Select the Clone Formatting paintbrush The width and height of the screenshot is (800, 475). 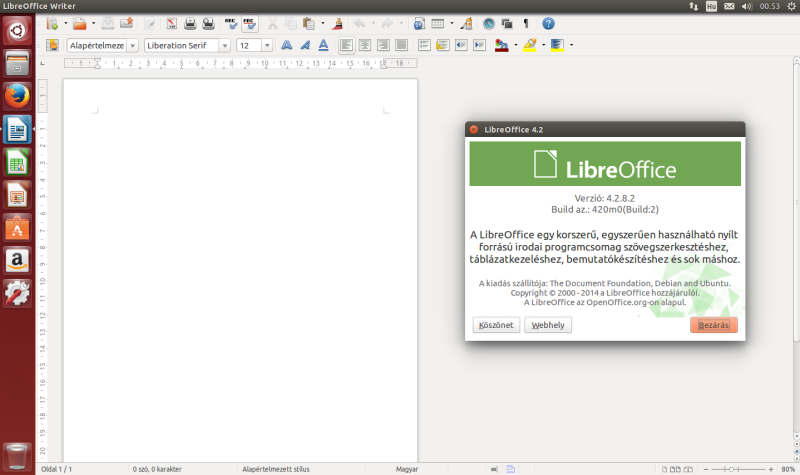pyautogui.click(x=337, y=23)
